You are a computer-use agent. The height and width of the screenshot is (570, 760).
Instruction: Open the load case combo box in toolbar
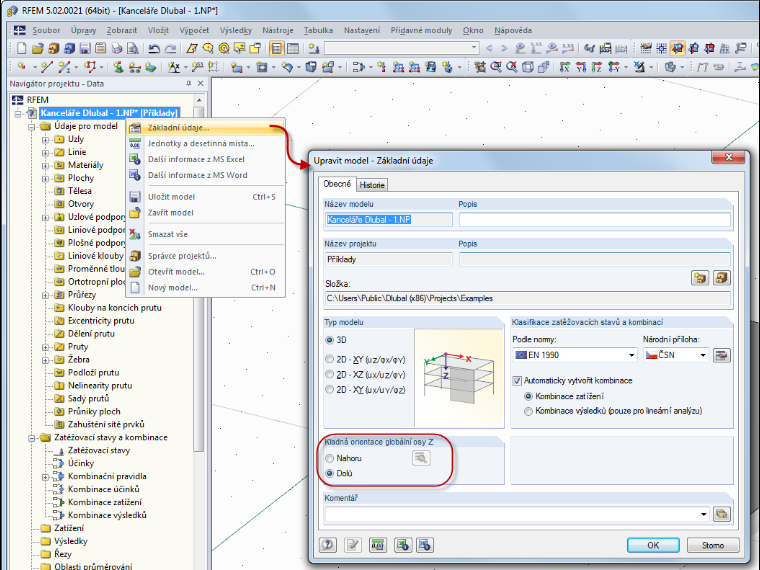402,48
